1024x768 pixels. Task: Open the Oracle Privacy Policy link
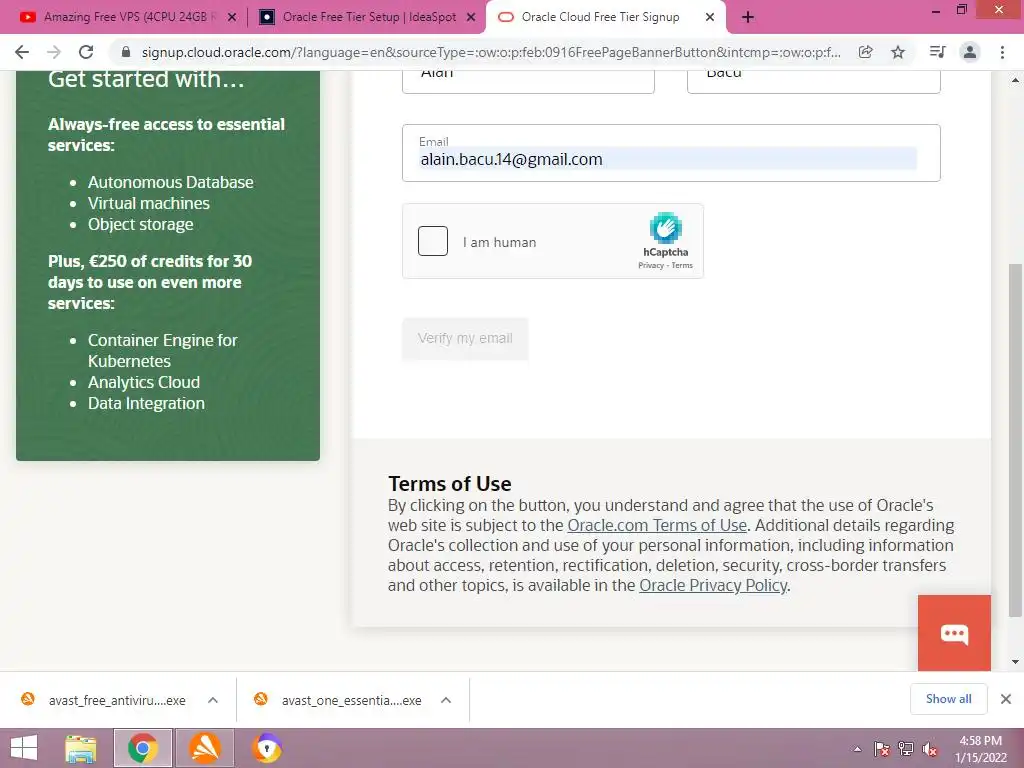pos(713,585)
